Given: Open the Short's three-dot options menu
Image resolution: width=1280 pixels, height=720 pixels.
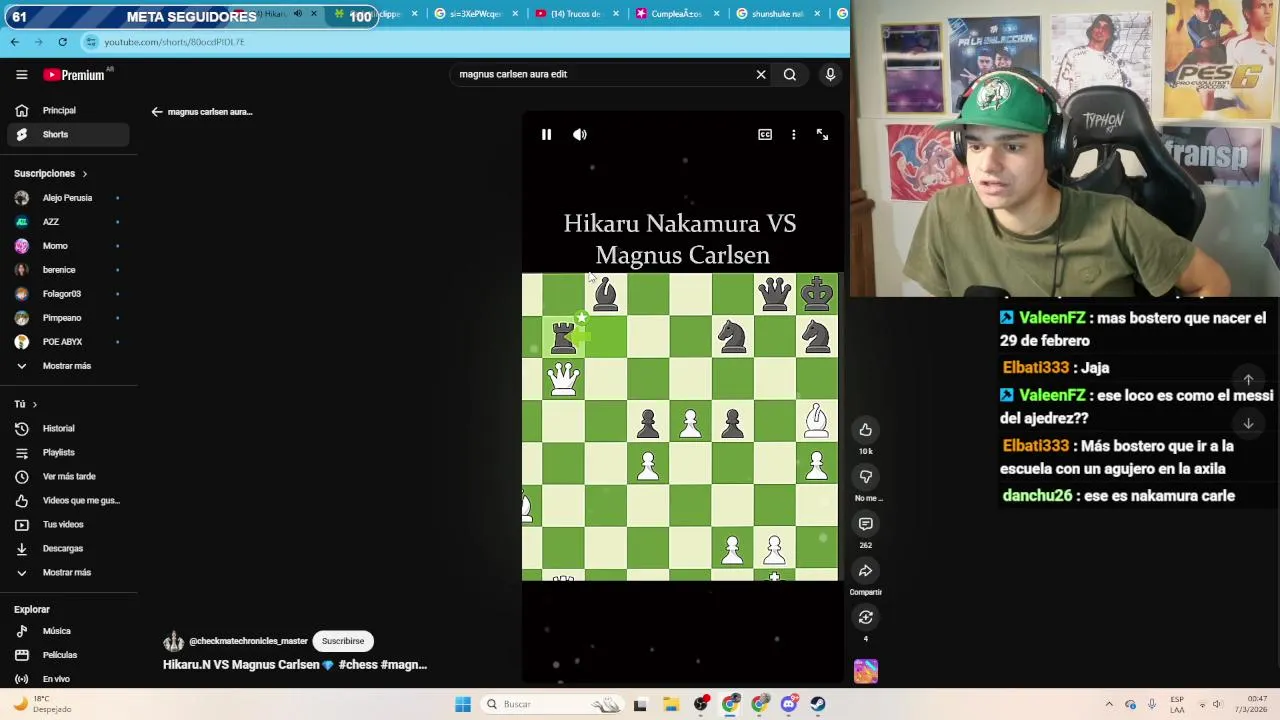Looking at the screenshot, I should pyautogui.click(x=794, y=134).
